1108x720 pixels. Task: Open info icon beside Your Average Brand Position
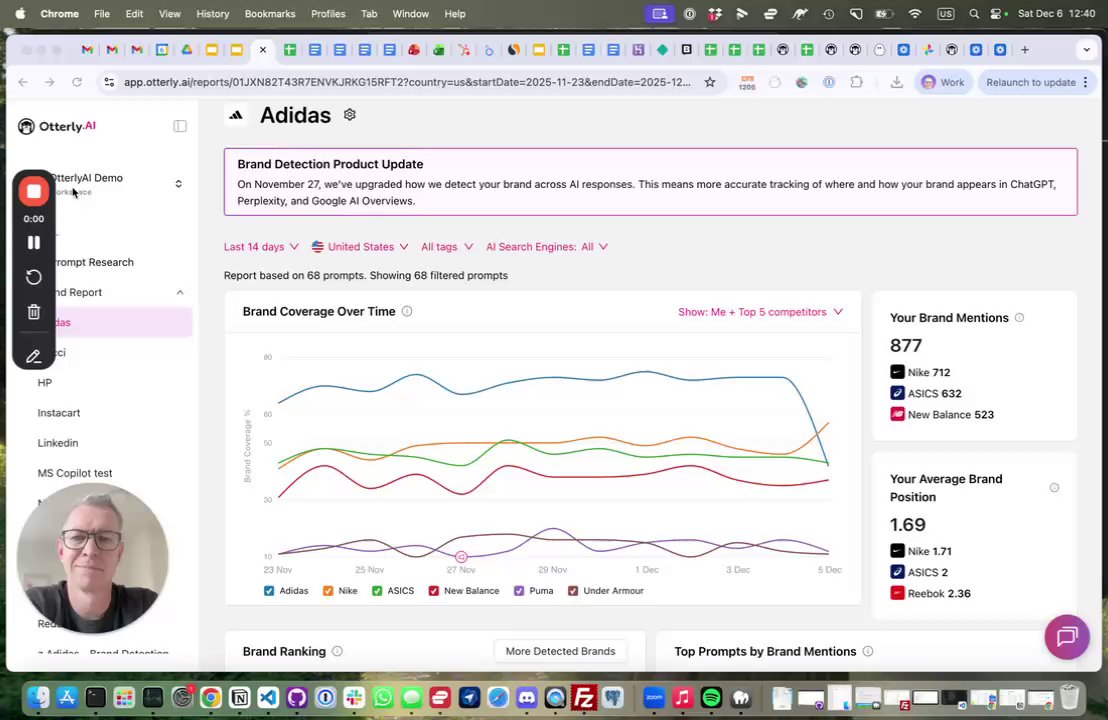1054,488
